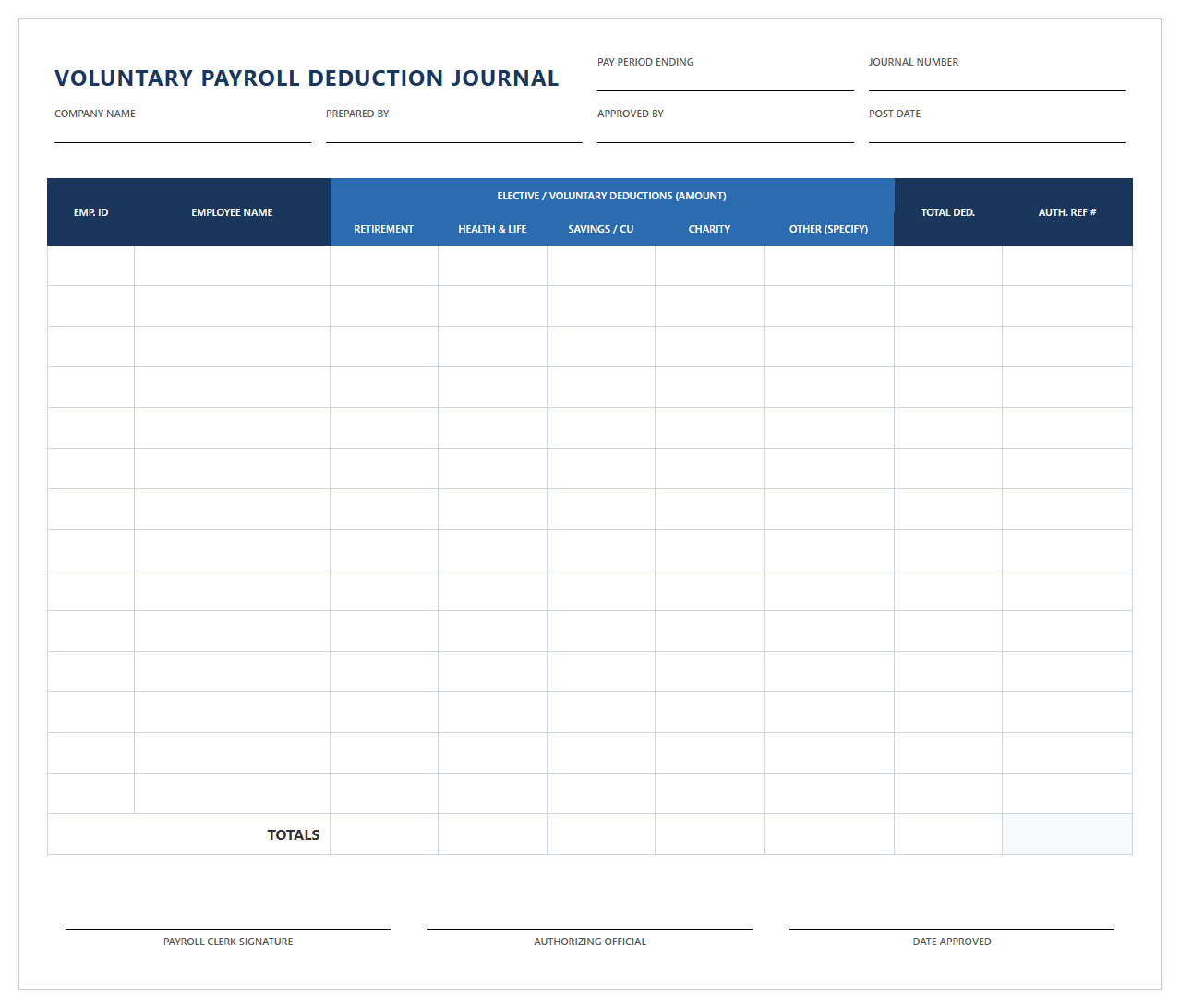Click the AUTH. REF # column header
The height and width of the screenshot is (1008, 1180).
(1066, 212)
